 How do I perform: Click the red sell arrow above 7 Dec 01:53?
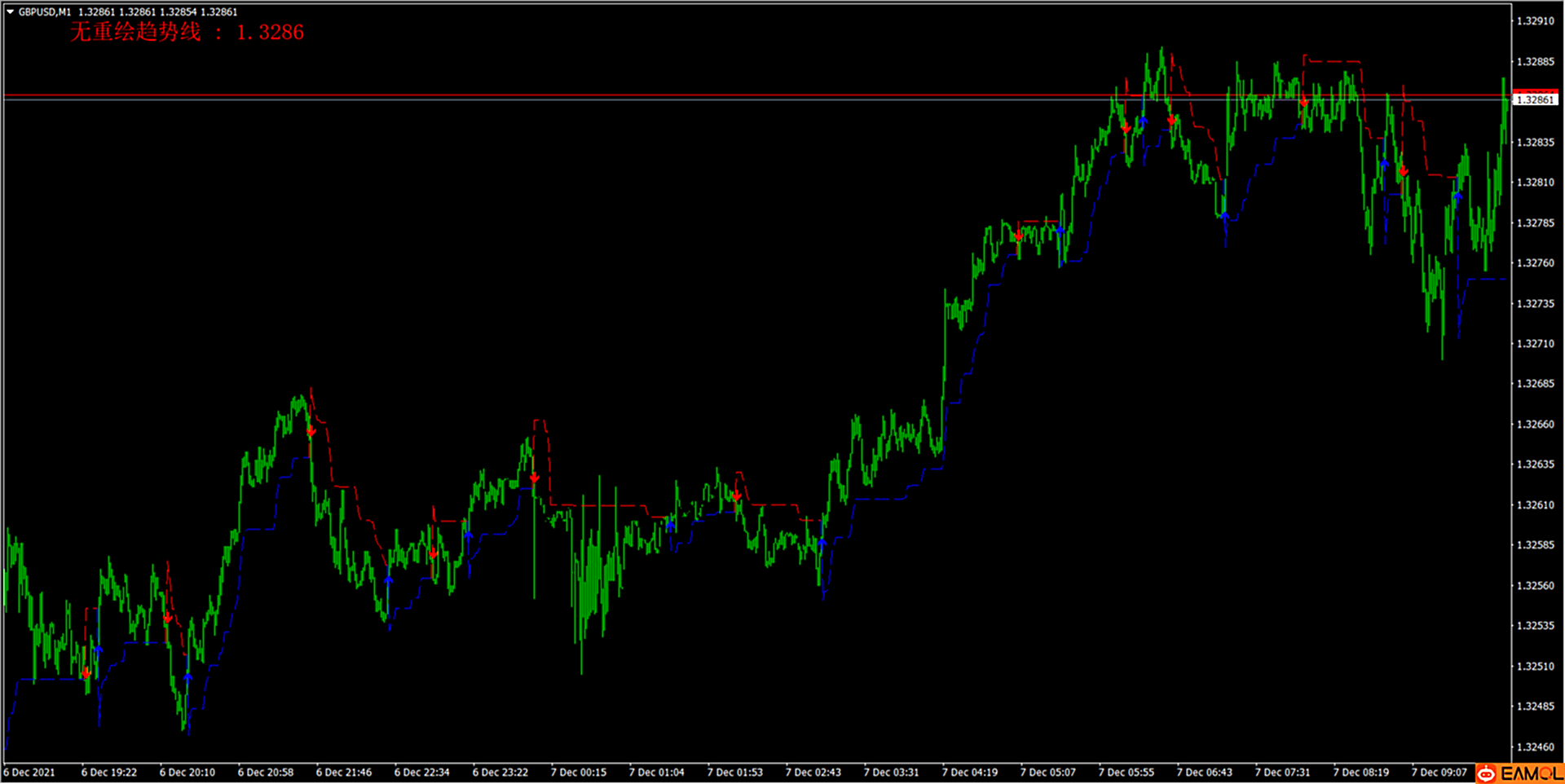click(x=736, y=496)
